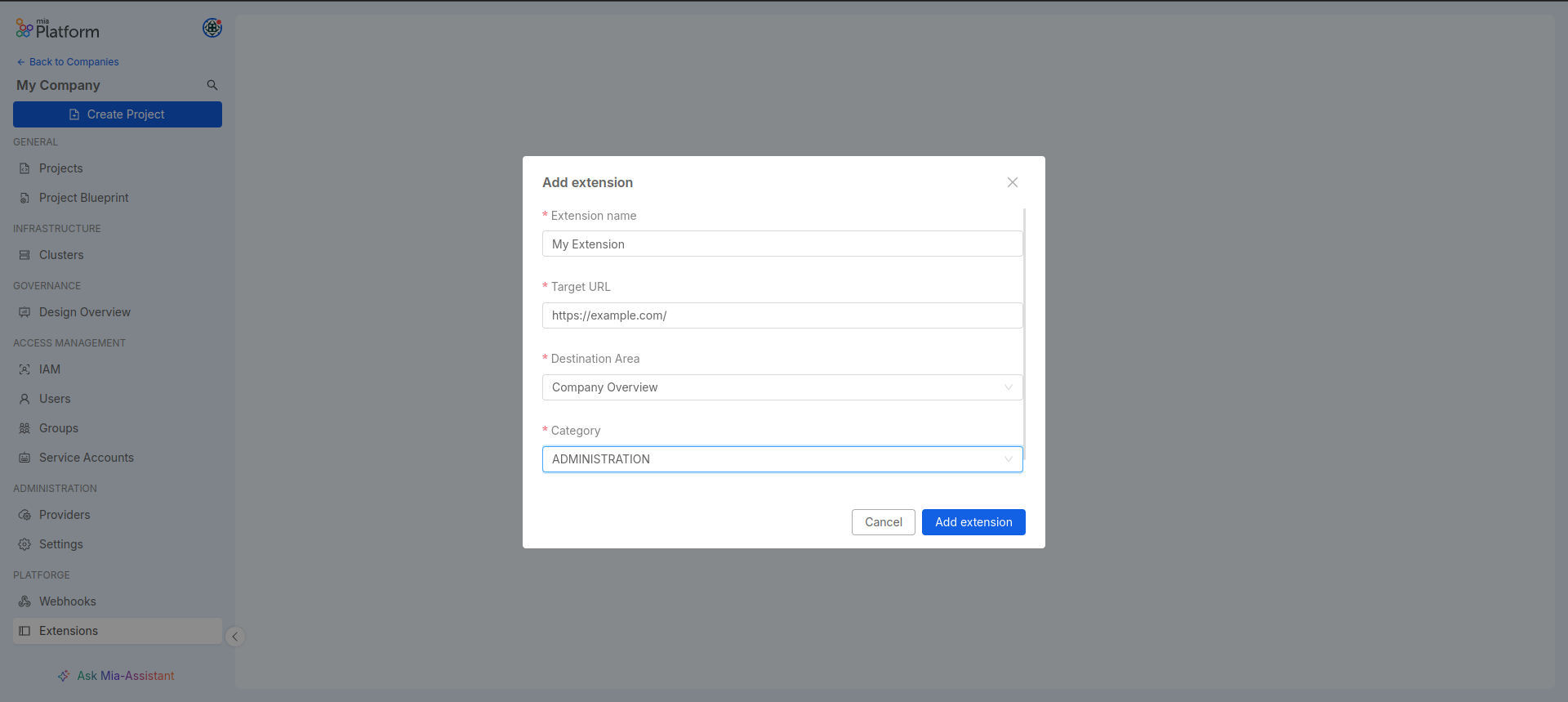The height and width of the screenshot is (702, 1568).
Task: Open the Design Overview menu item
Action: pyautogui.click(x=118, y=312)
